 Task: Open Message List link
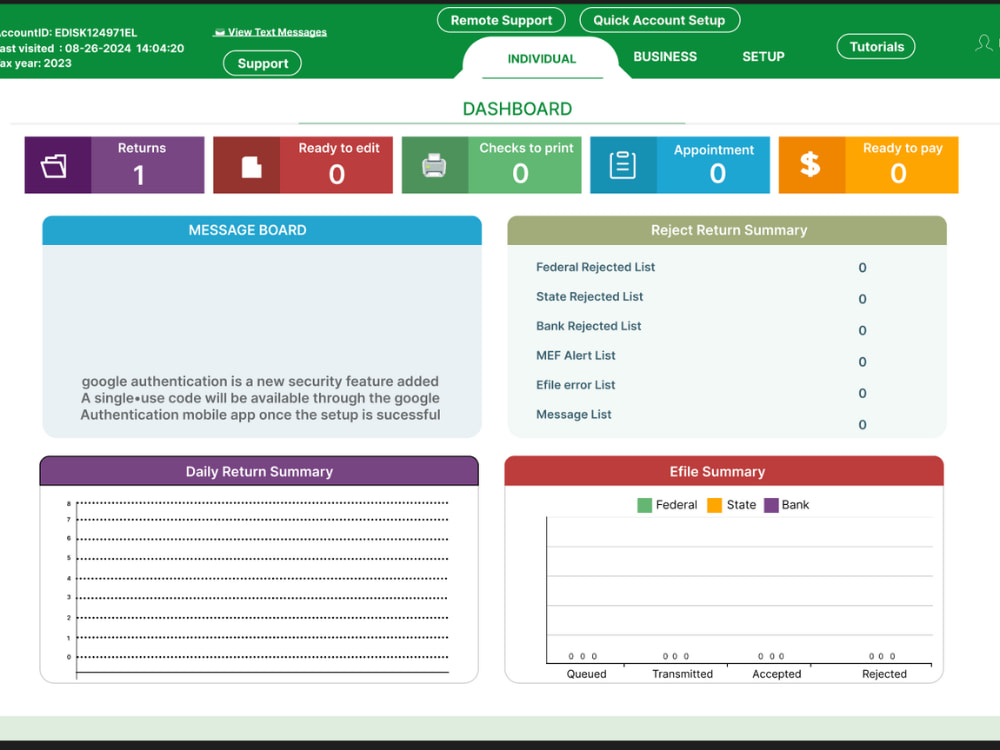(573, 415)
